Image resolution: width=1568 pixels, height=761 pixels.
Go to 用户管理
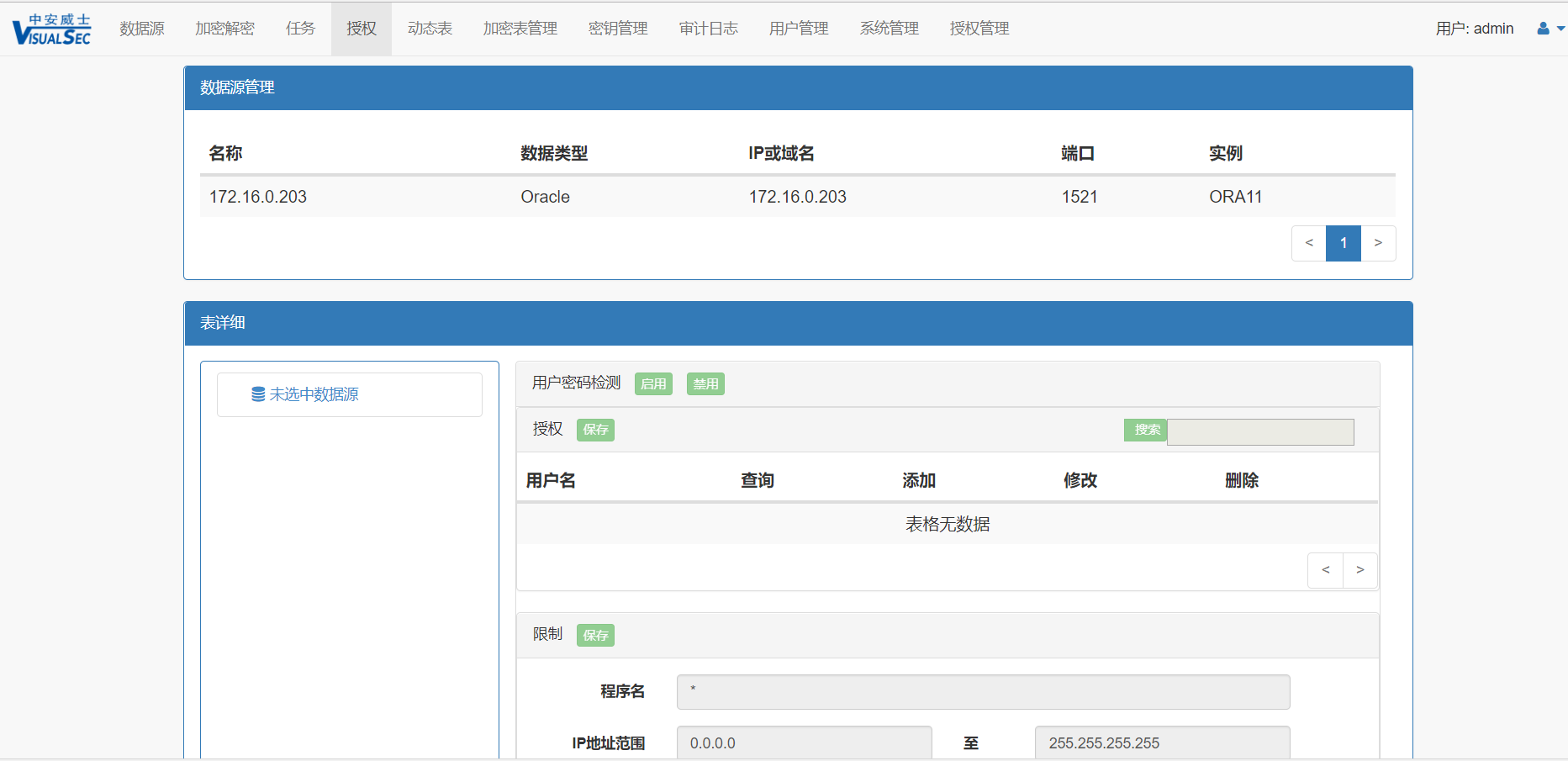(x=799, y=29)
